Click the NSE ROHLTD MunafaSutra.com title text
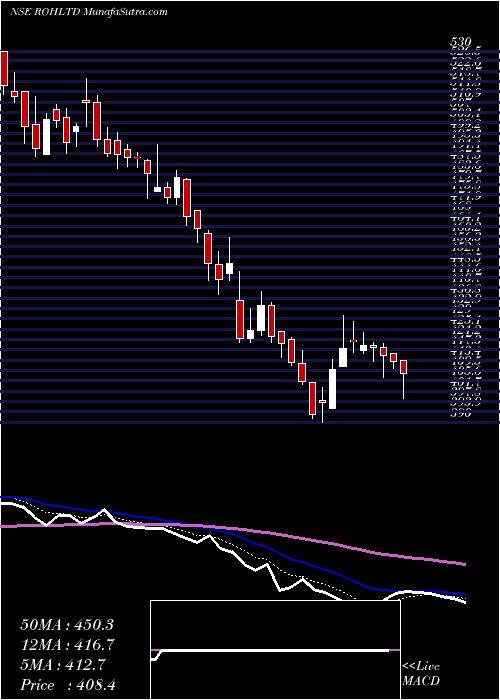Viewport: 500px width, 700px height. click(x=88, y=12)
